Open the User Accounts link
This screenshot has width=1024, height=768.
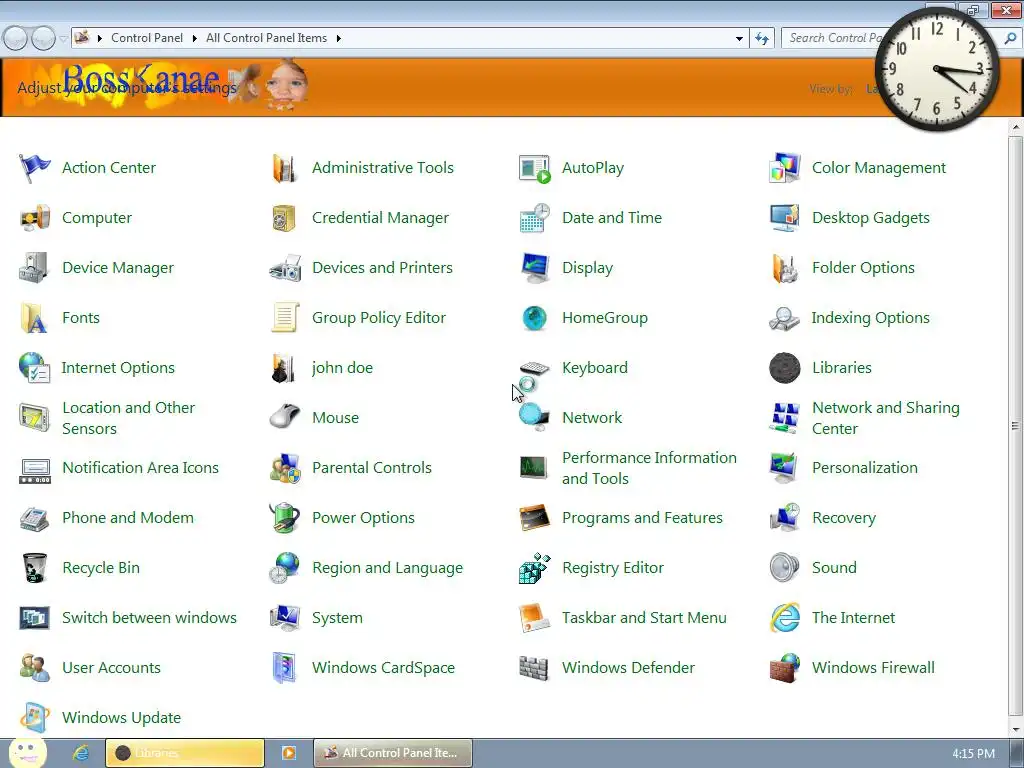pos(111,668)
